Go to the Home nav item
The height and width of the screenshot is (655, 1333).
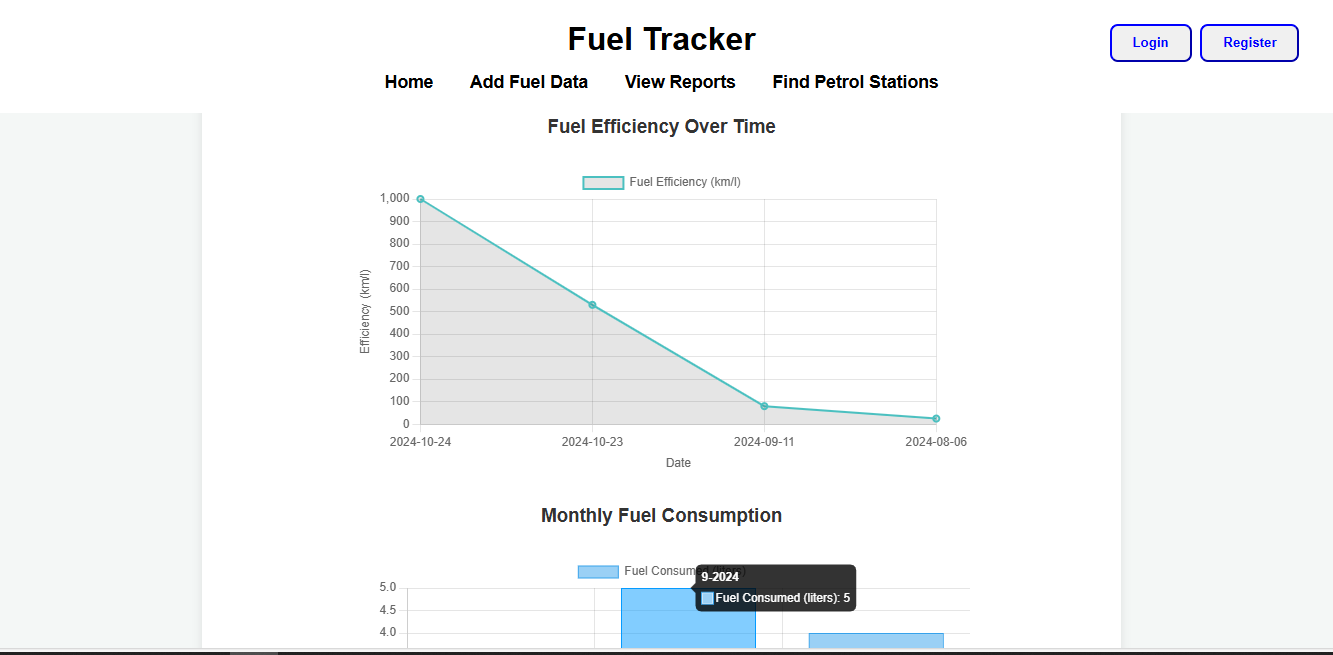pos(409,82)
